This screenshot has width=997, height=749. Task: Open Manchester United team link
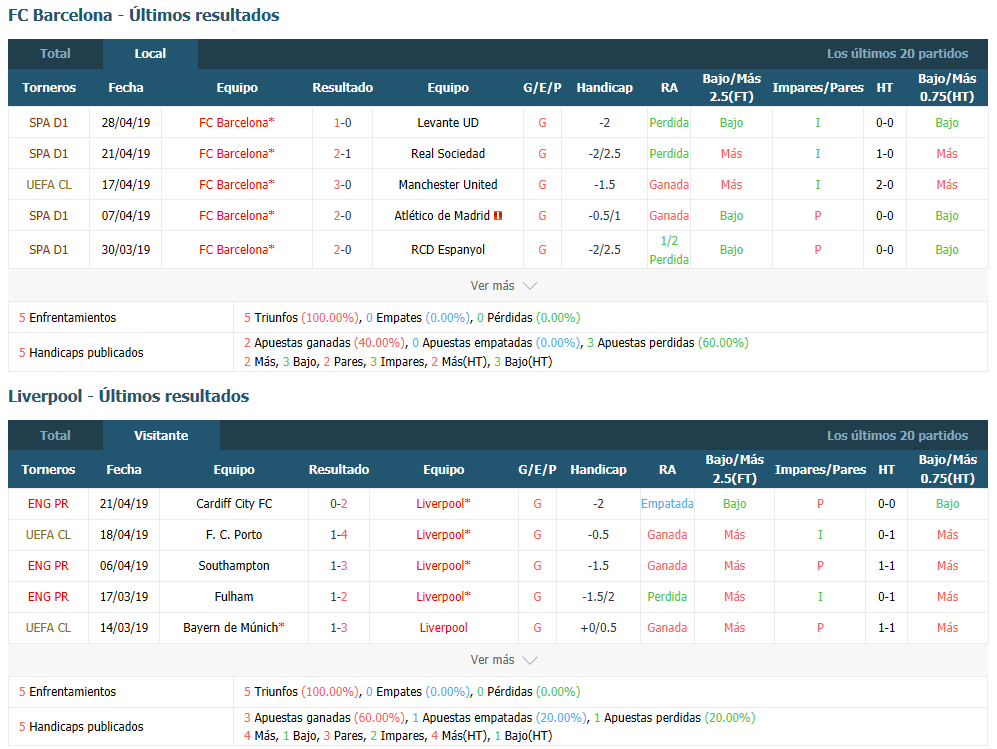coord(448,184)
